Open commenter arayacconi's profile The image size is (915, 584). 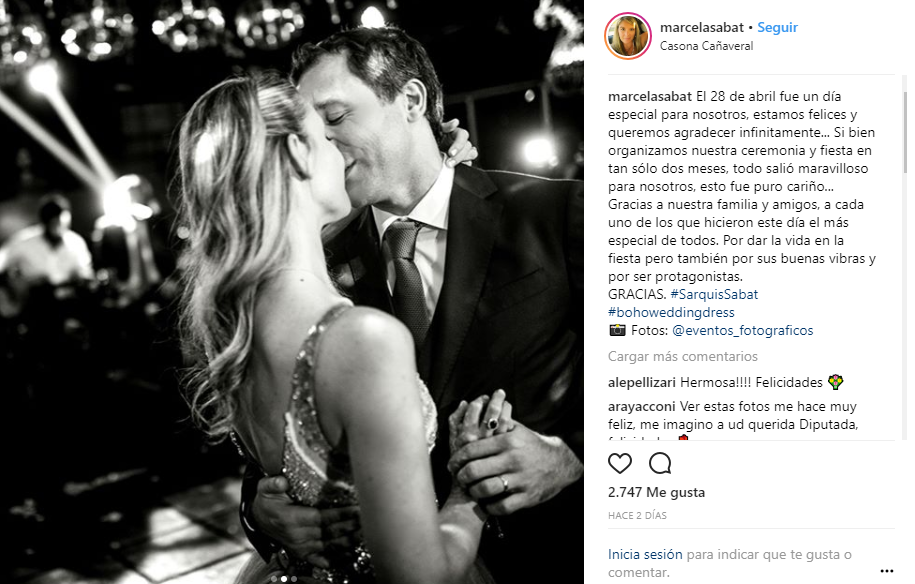[x=641, y=407]
